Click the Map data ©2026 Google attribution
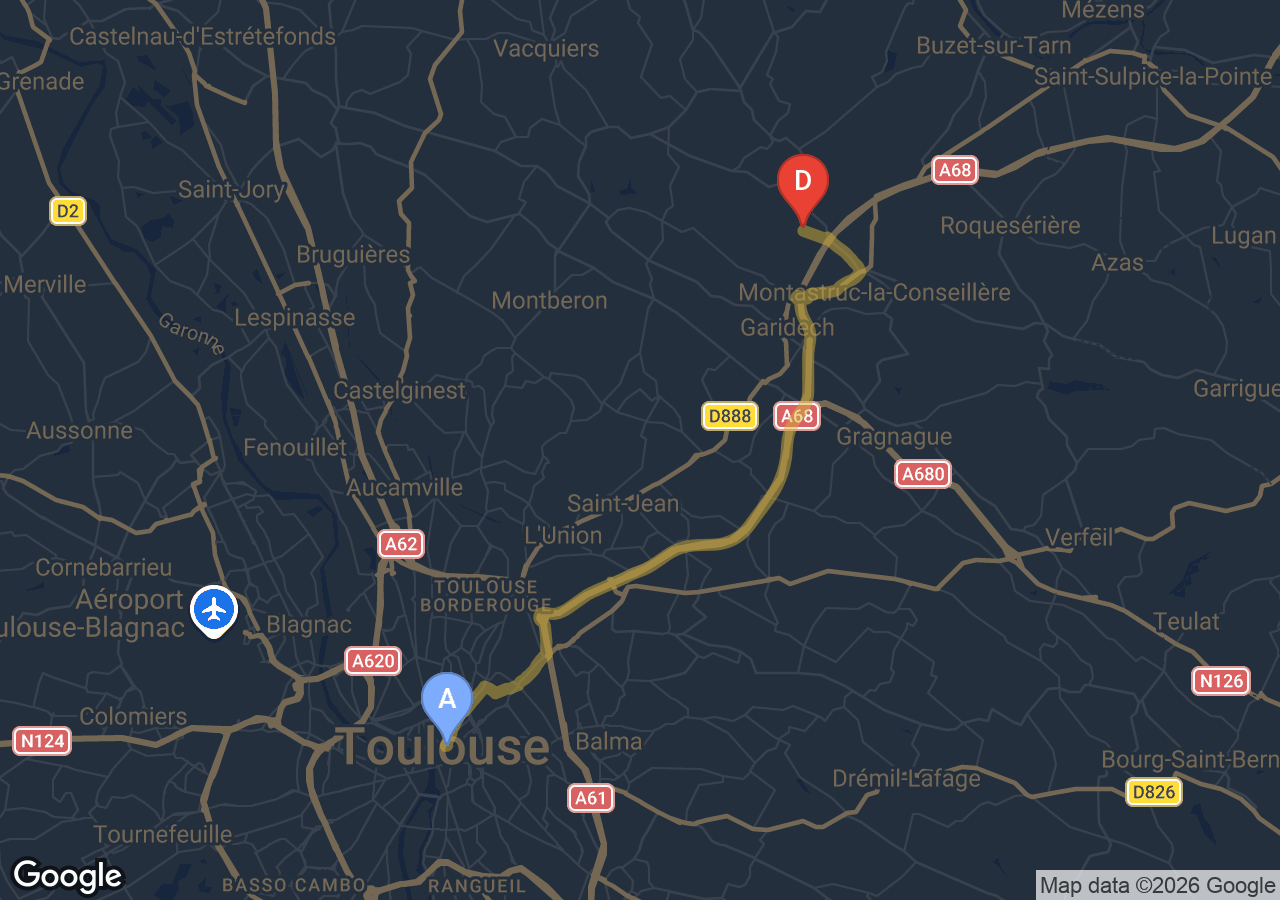 [1157, 885]
